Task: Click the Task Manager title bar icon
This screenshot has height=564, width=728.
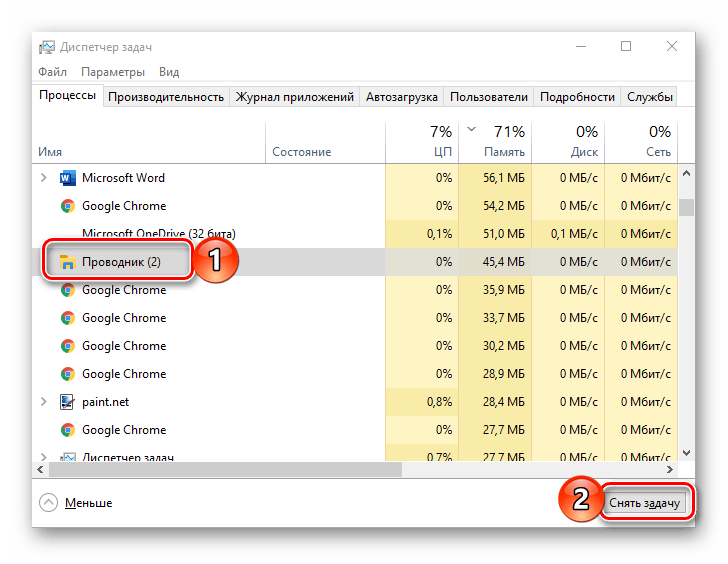Action: [x=47, y=47]
